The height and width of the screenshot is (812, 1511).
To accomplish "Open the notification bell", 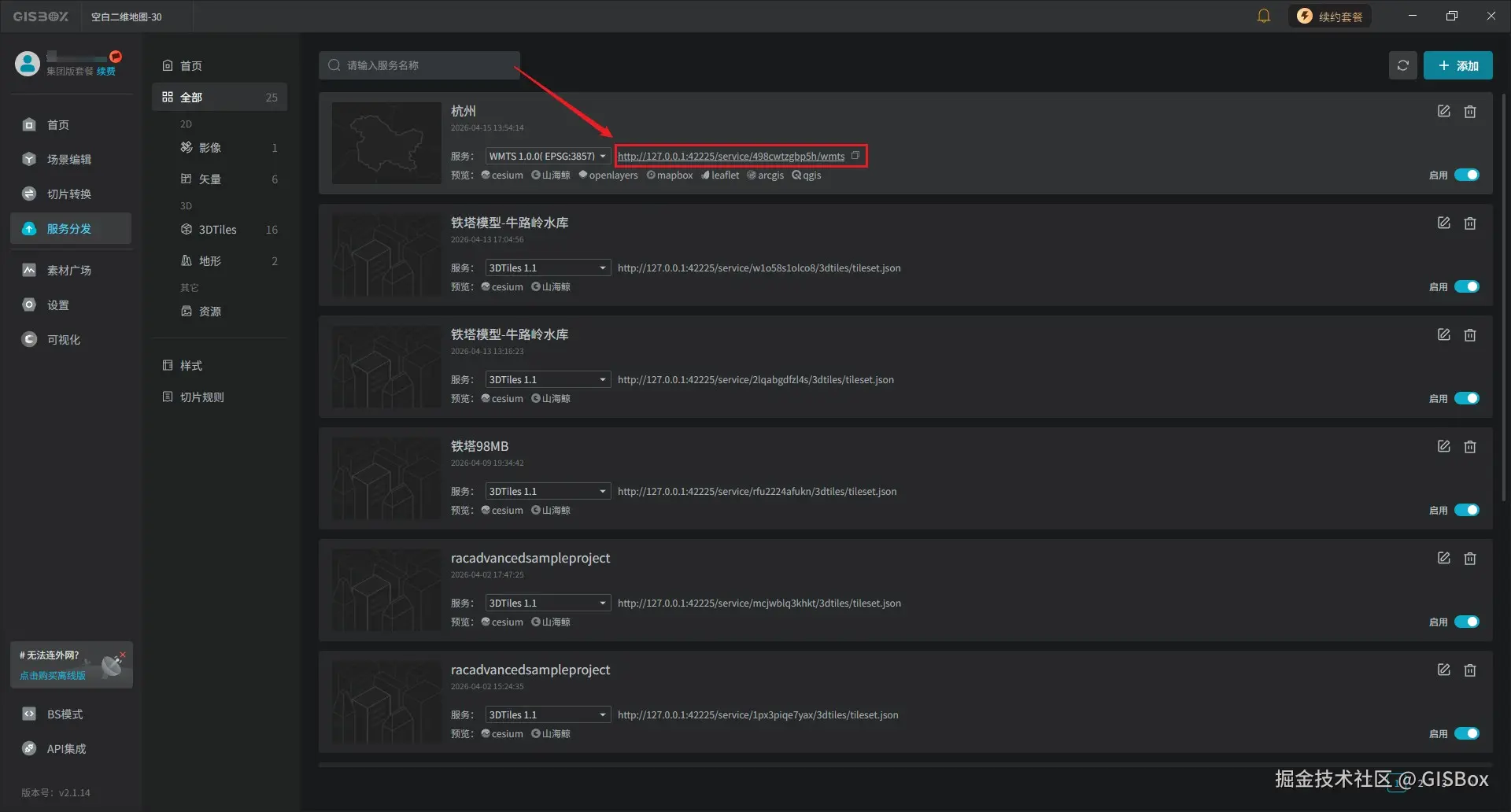I will (1264, 16).
